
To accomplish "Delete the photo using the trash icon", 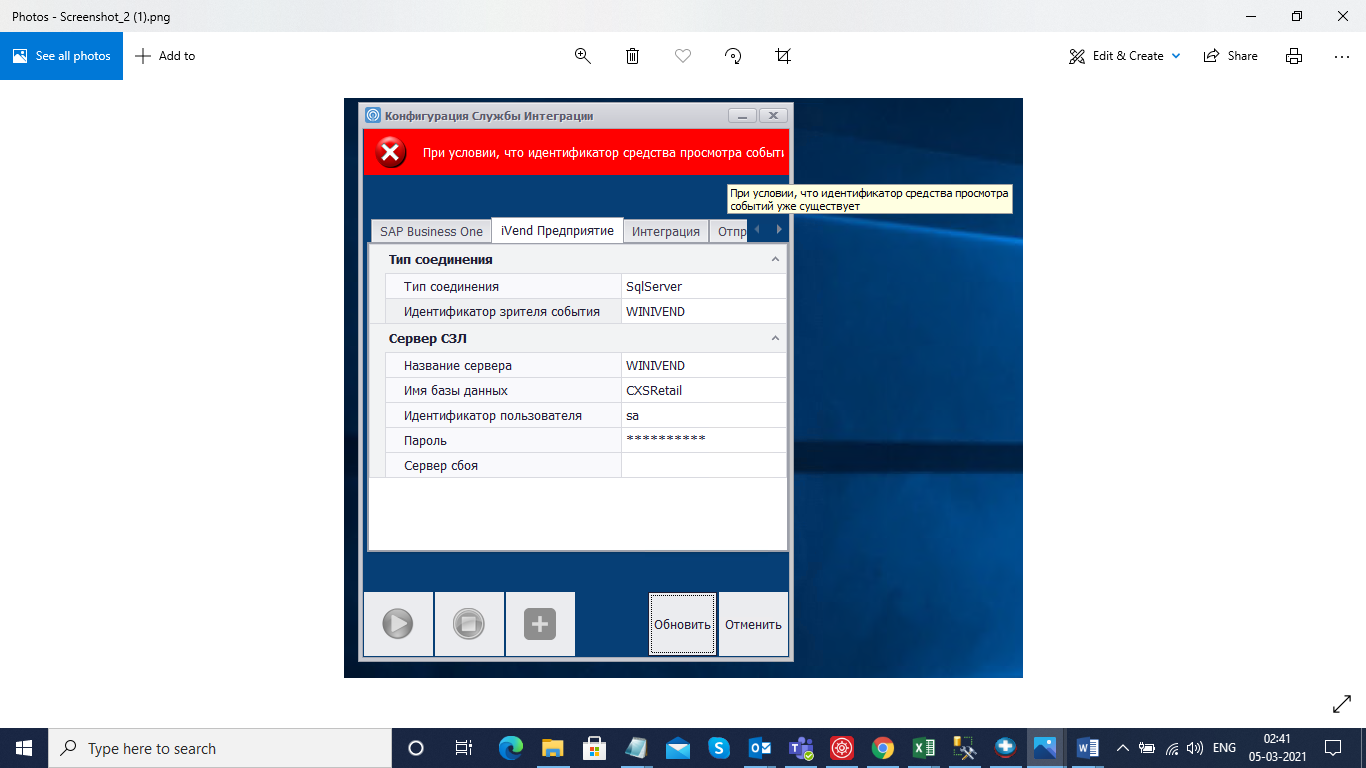I will (633, 56).
